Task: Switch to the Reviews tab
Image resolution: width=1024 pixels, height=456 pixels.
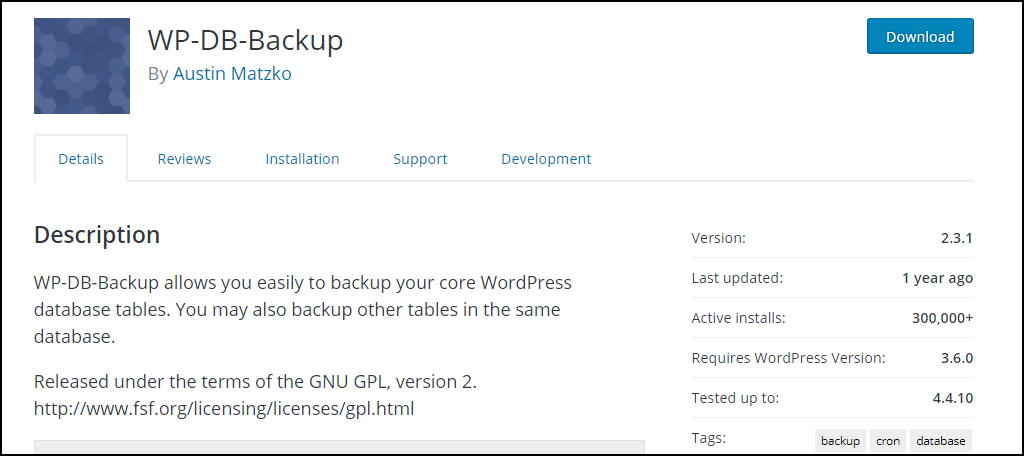Action: tap(184, 159)
